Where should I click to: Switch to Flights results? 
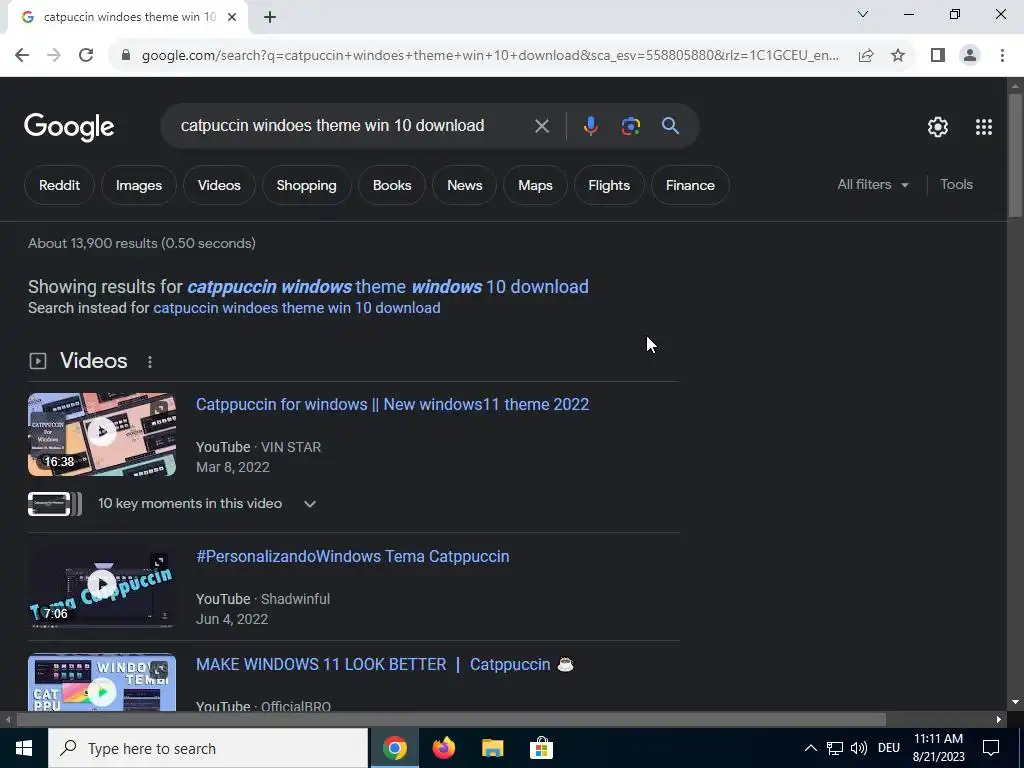point(609,185)
